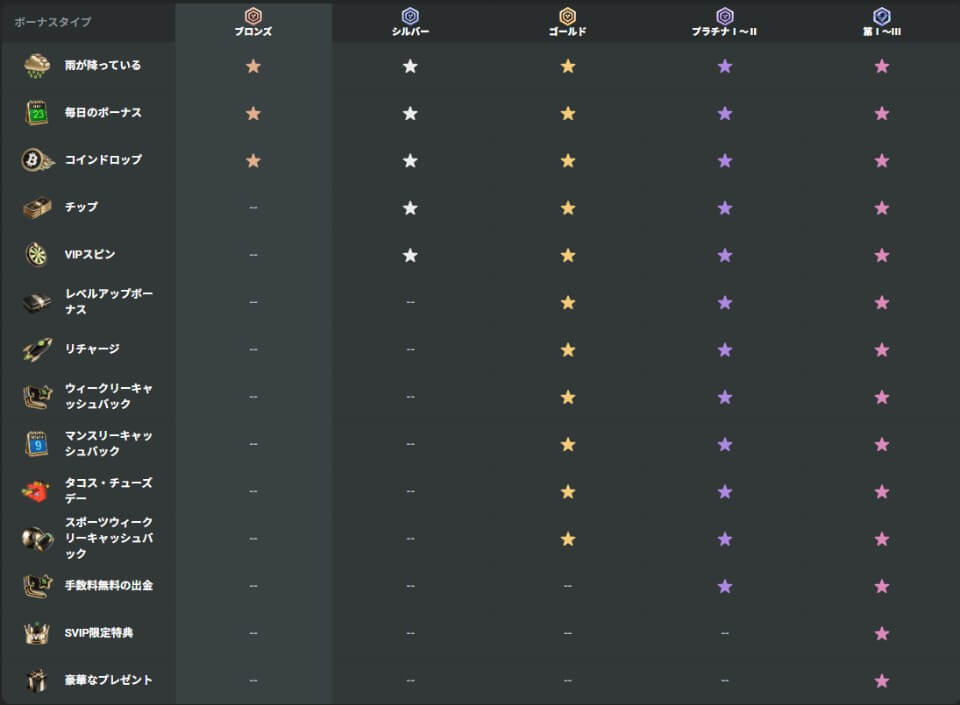Image resolution: width=960 pixels, height=705 pixels.
Task: Click the blue calendar icon for マンスリーキャッシュバック
Action: pyautogui.click(x=37, y=443)
